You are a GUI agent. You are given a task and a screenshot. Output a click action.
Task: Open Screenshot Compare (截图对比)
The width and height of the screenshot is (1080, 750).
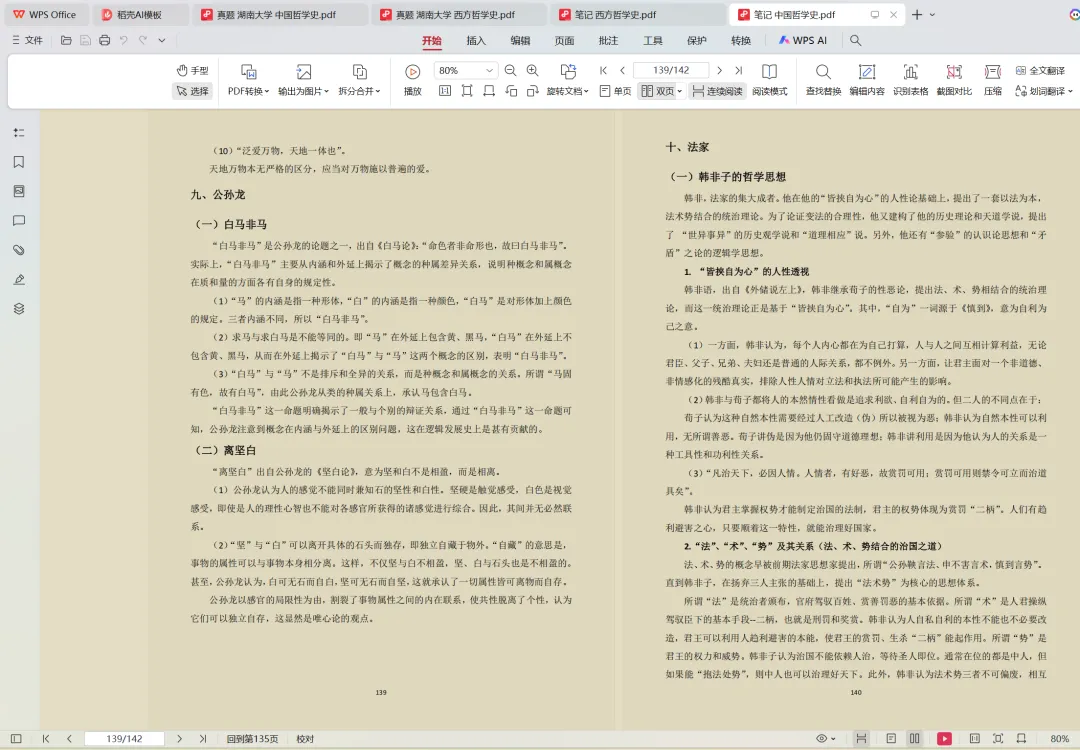[954, 80]
